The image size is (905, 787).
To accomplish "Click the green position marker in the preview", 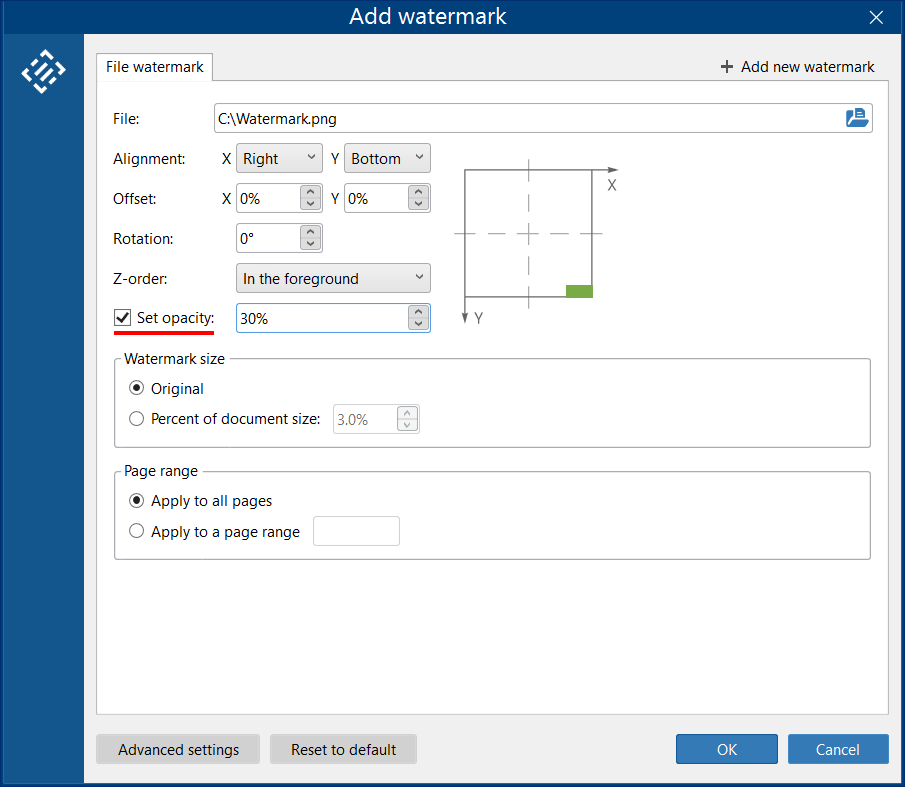I will click(579, 291).
